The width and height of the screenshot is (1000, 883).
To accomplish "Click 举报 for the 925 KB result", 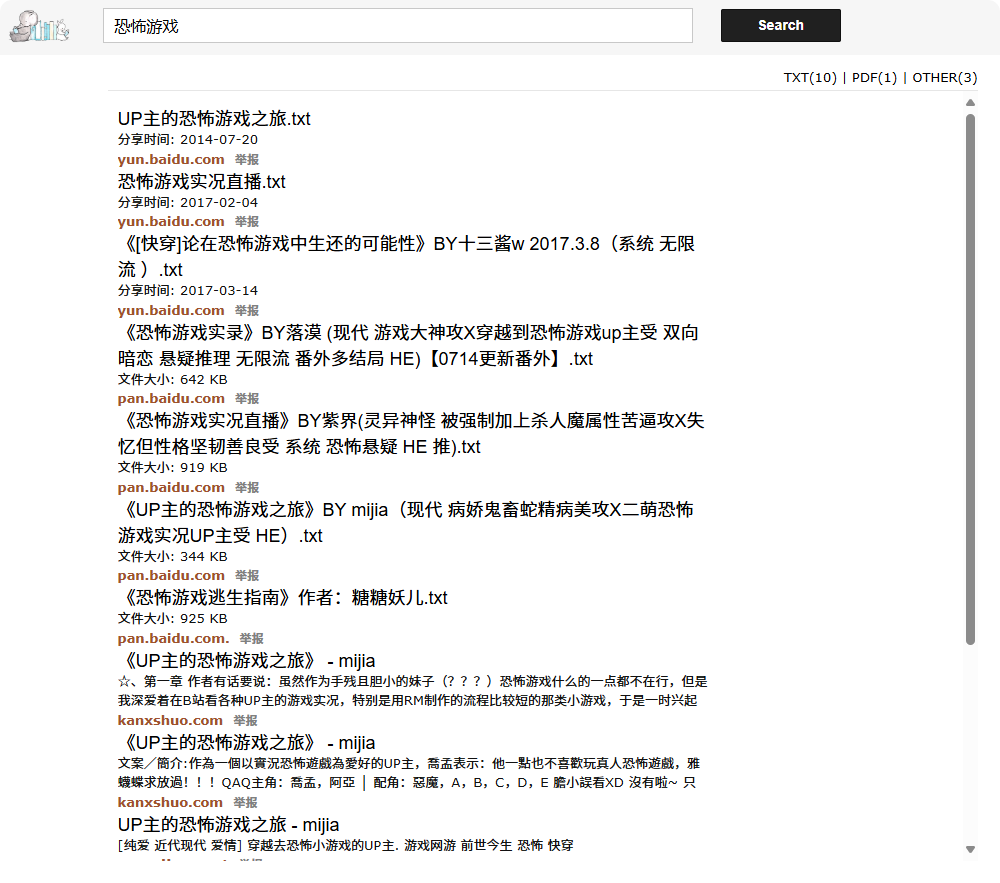I will click(x=251, y=638).
